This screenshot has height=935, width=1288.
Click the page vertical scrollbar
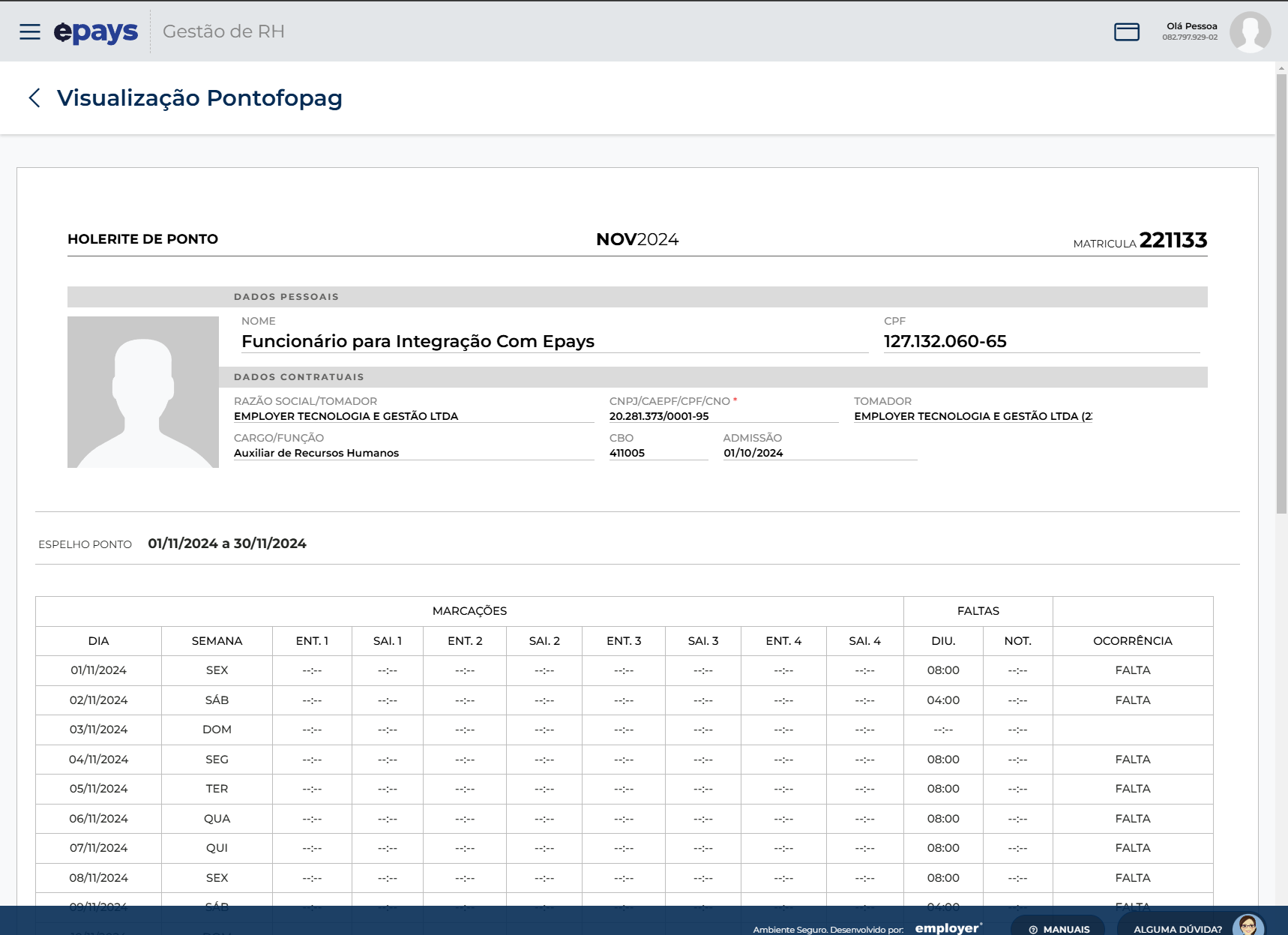click(1281, 292)
